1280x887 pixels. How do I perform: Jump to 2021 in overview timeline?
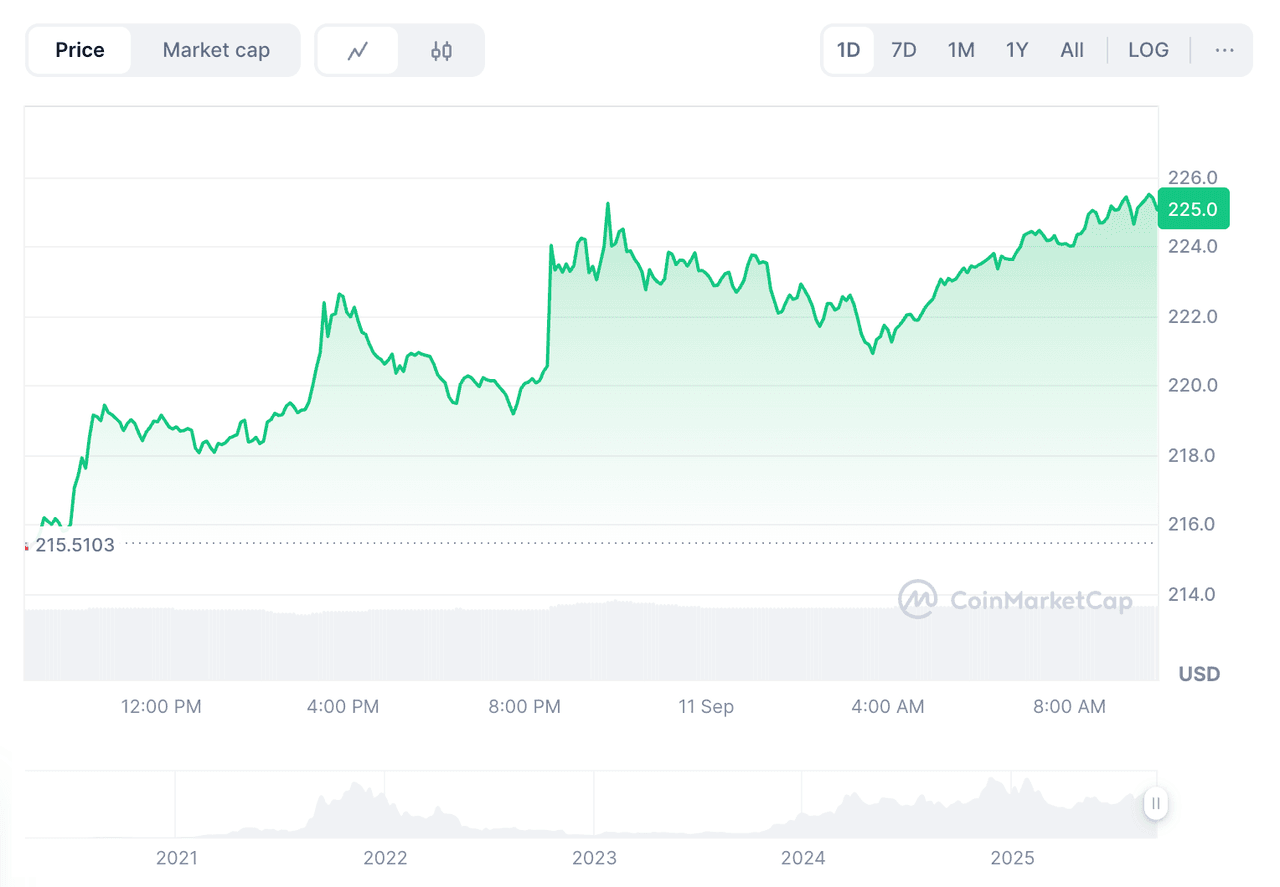pos(177,858)
